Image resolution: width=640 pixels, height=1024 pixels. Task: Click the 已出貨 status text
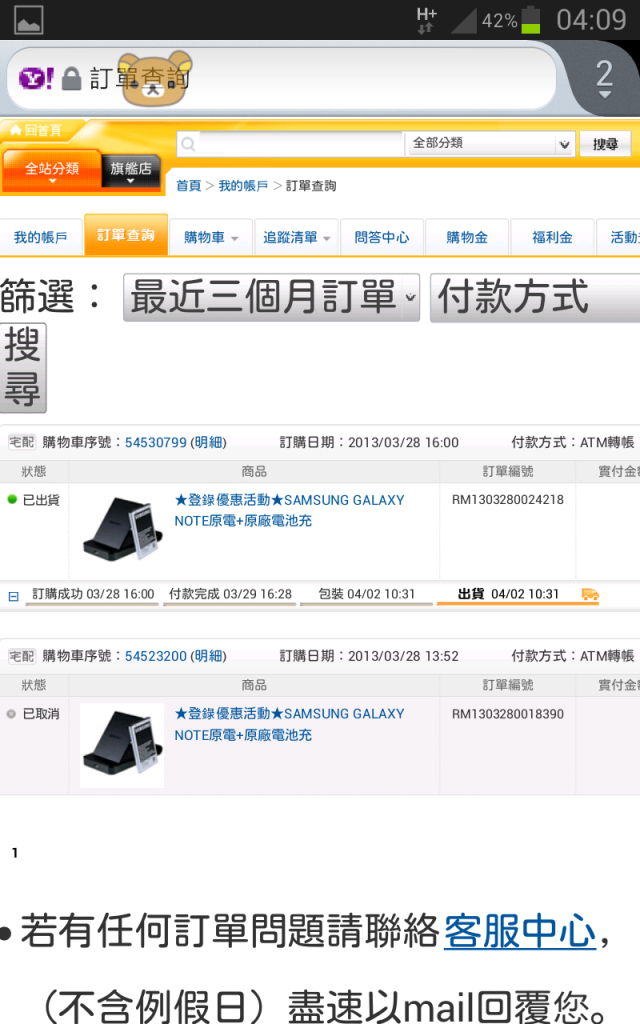pos(40,500)
